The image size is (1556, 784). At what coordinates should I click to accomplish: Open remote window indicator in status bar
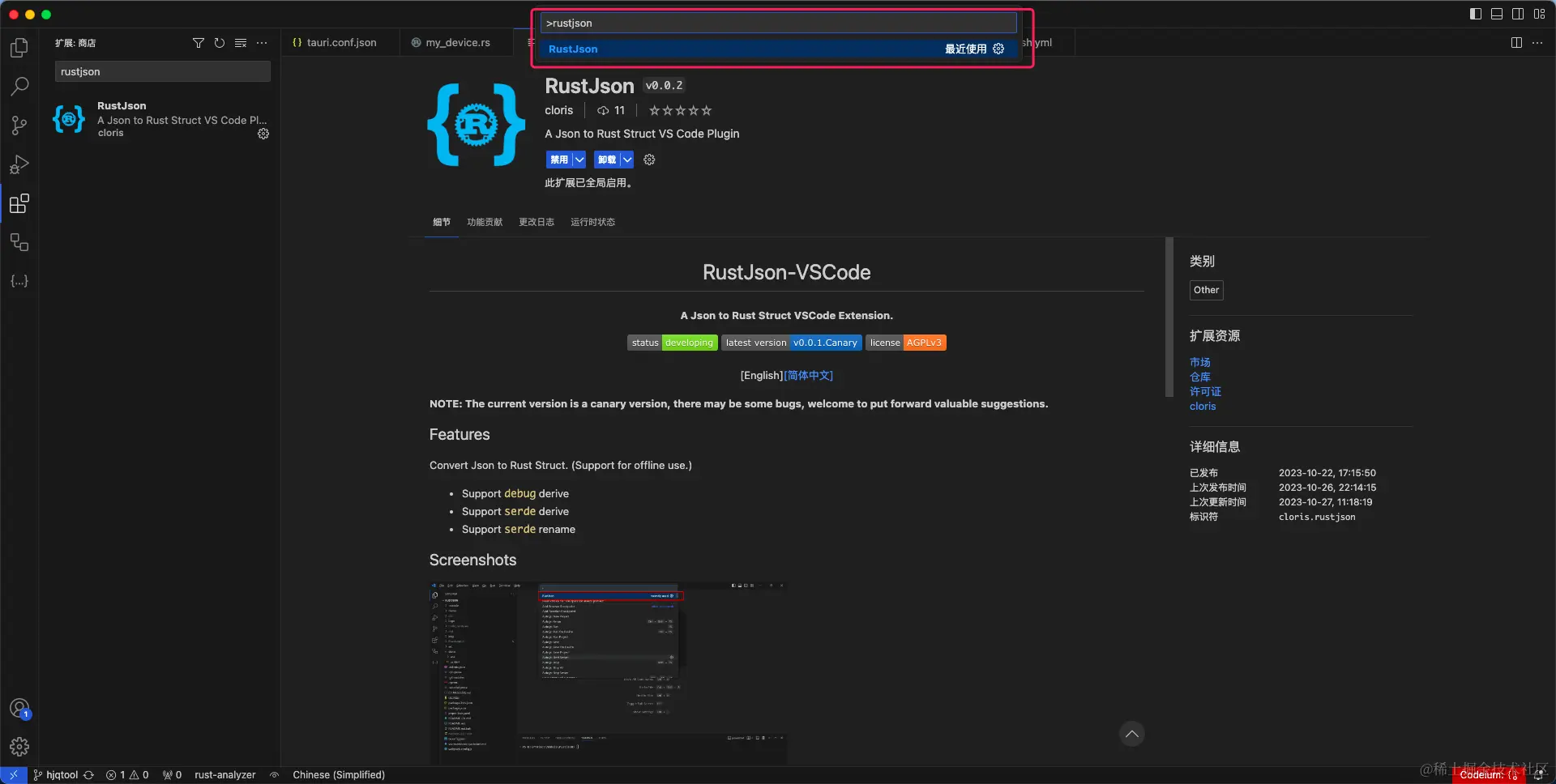click(14, 775)
